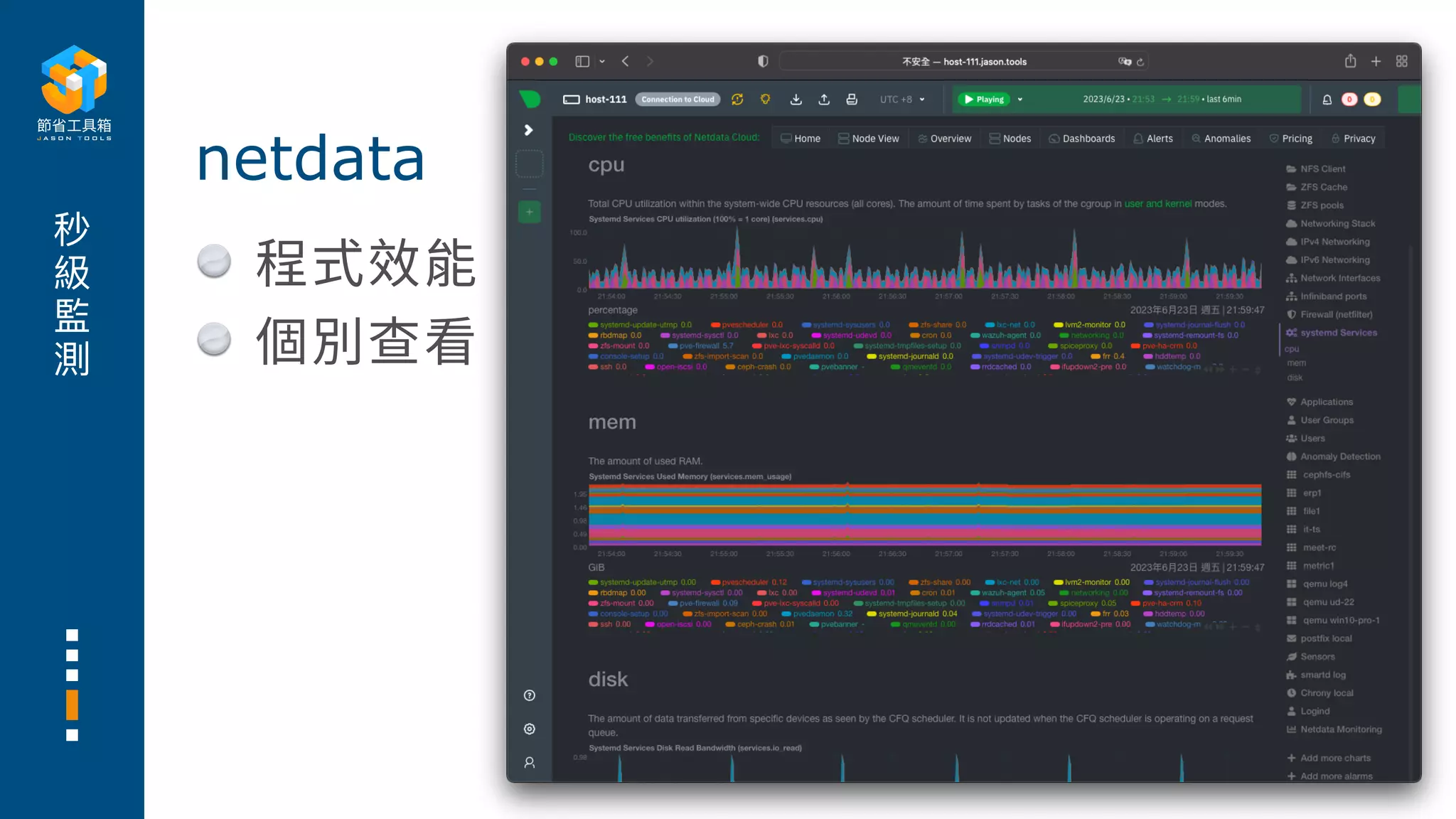Image resolution: width=1456 pixels, height=819 pixels.
Task: Click the Safari privacy shield icon
Action: pos(763,62)
